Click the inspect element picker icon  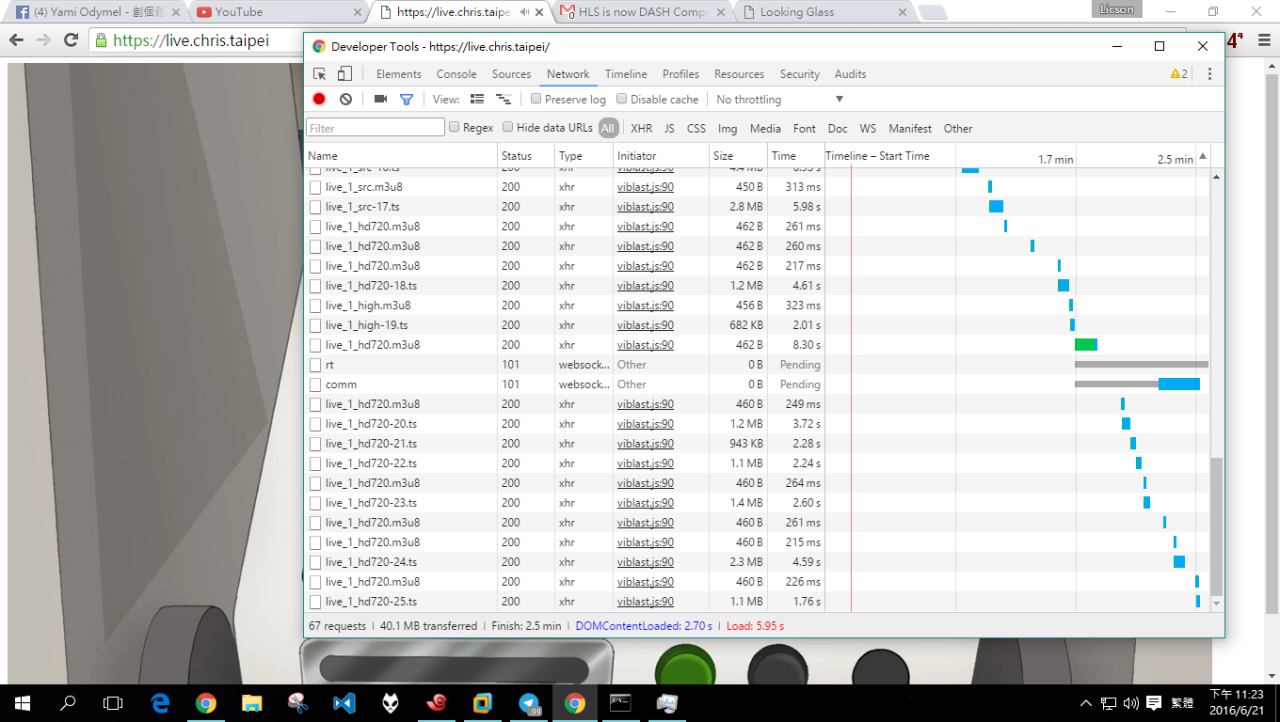pyautogui.click(x=320, y=74)
